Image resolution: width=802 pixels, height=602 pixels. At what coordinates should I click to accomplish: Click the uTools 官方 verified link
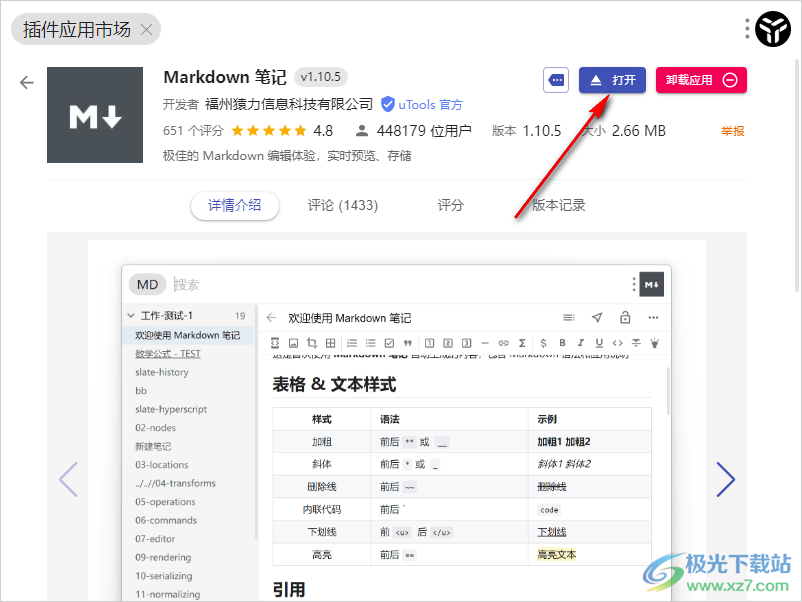[422, 105]
